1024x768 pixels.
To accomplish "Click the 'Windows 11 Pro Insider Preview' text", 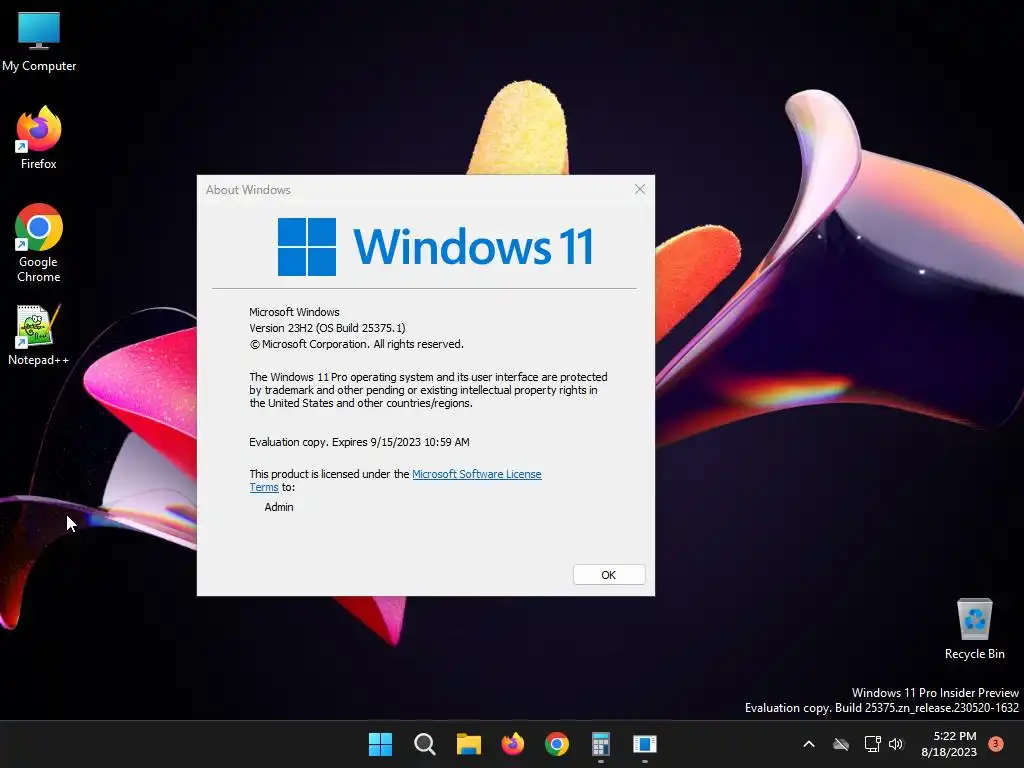I will pyautogui.click(x=935, y=693).
